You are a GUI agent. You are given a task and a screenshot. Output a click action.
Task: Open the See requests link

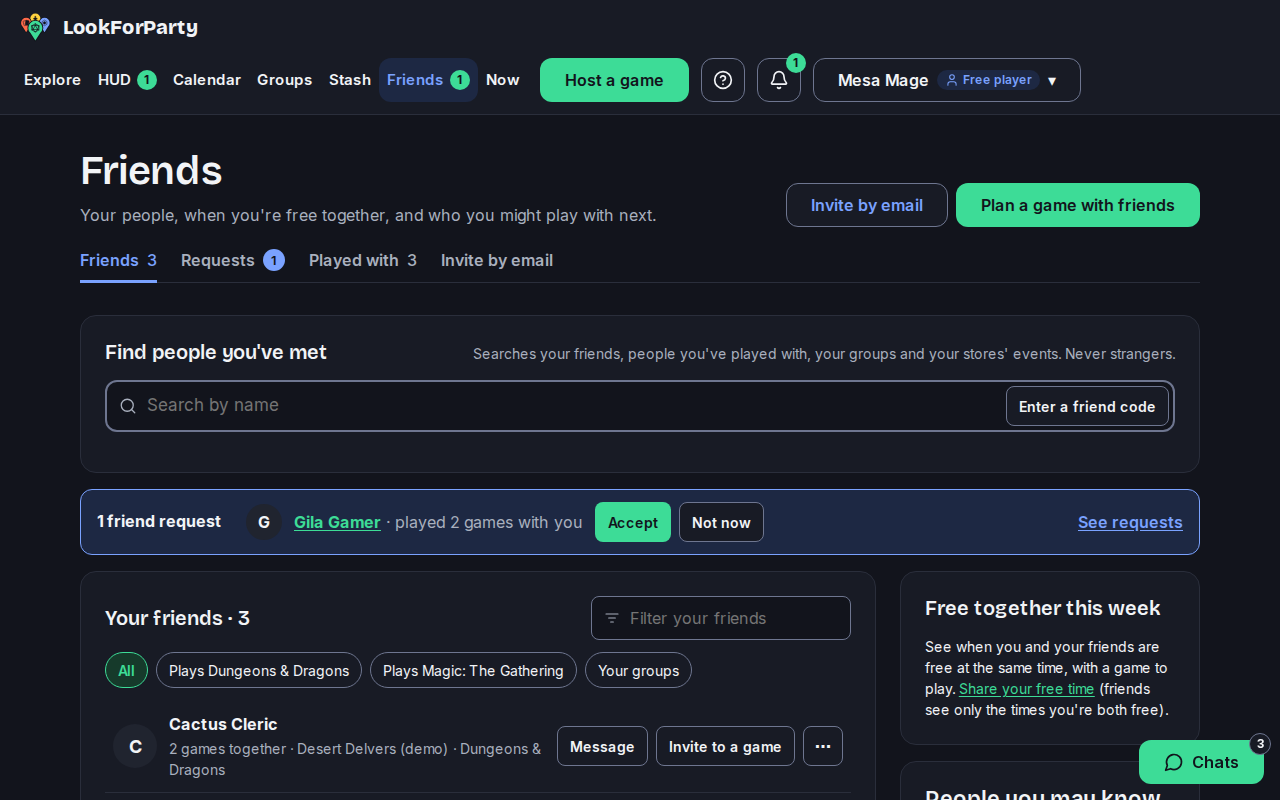[1130, 522]
